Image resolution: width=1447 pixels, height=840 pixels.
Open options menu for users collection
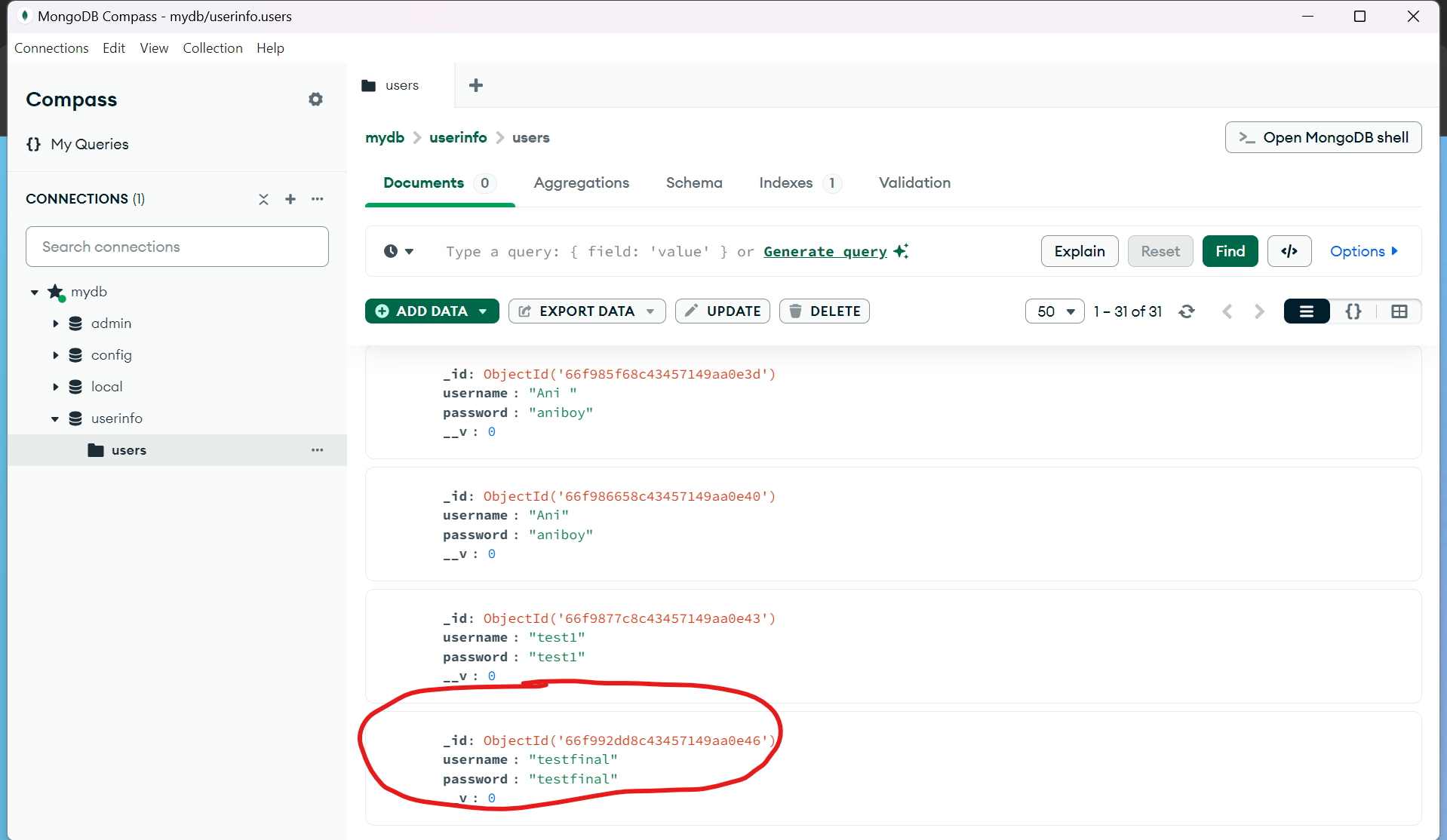pyautogui.click(x=318, y=450)
